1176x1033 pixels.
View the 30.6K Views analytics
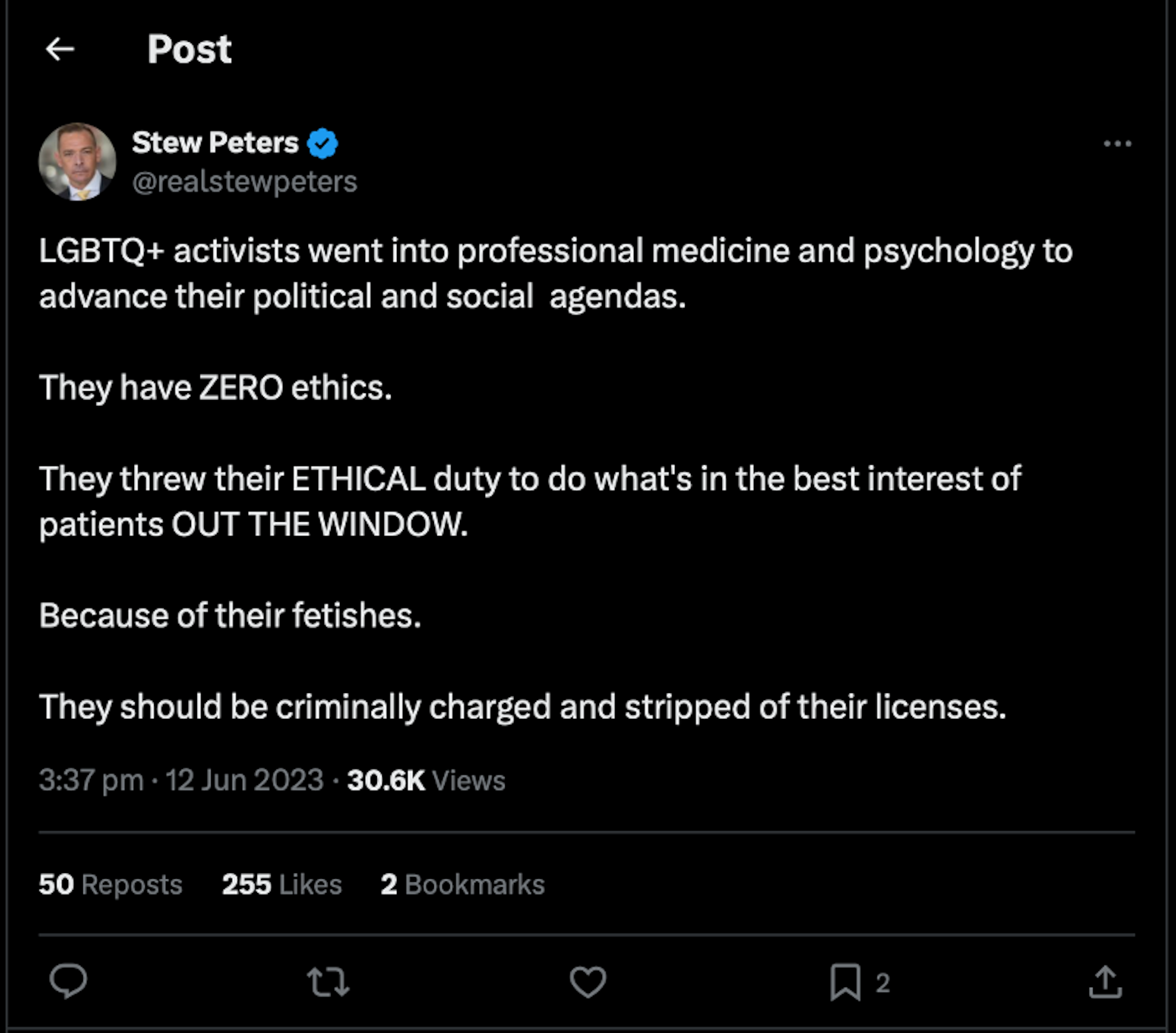426,781
